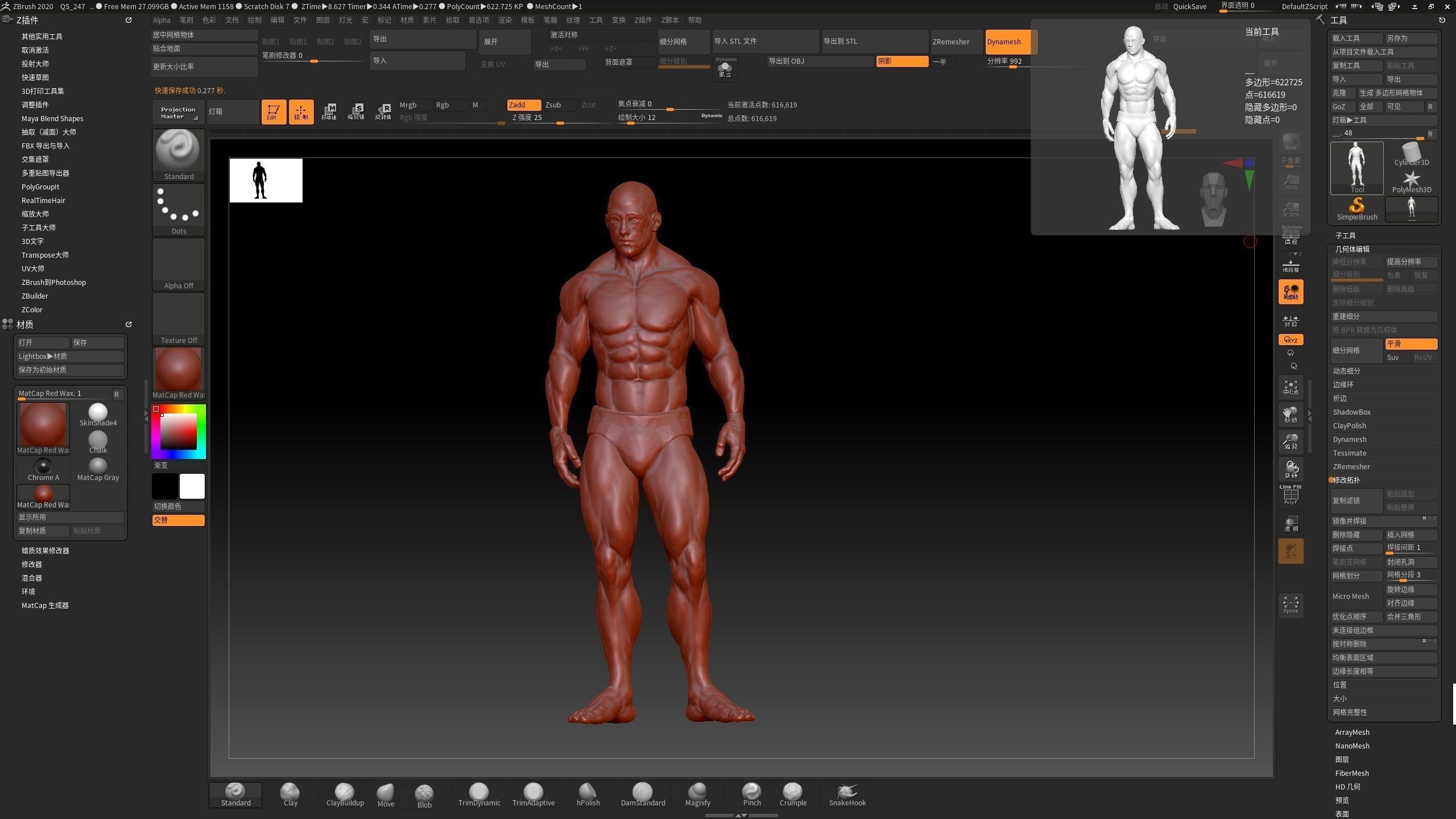Open the Material (材质) menu

(407, 20)
